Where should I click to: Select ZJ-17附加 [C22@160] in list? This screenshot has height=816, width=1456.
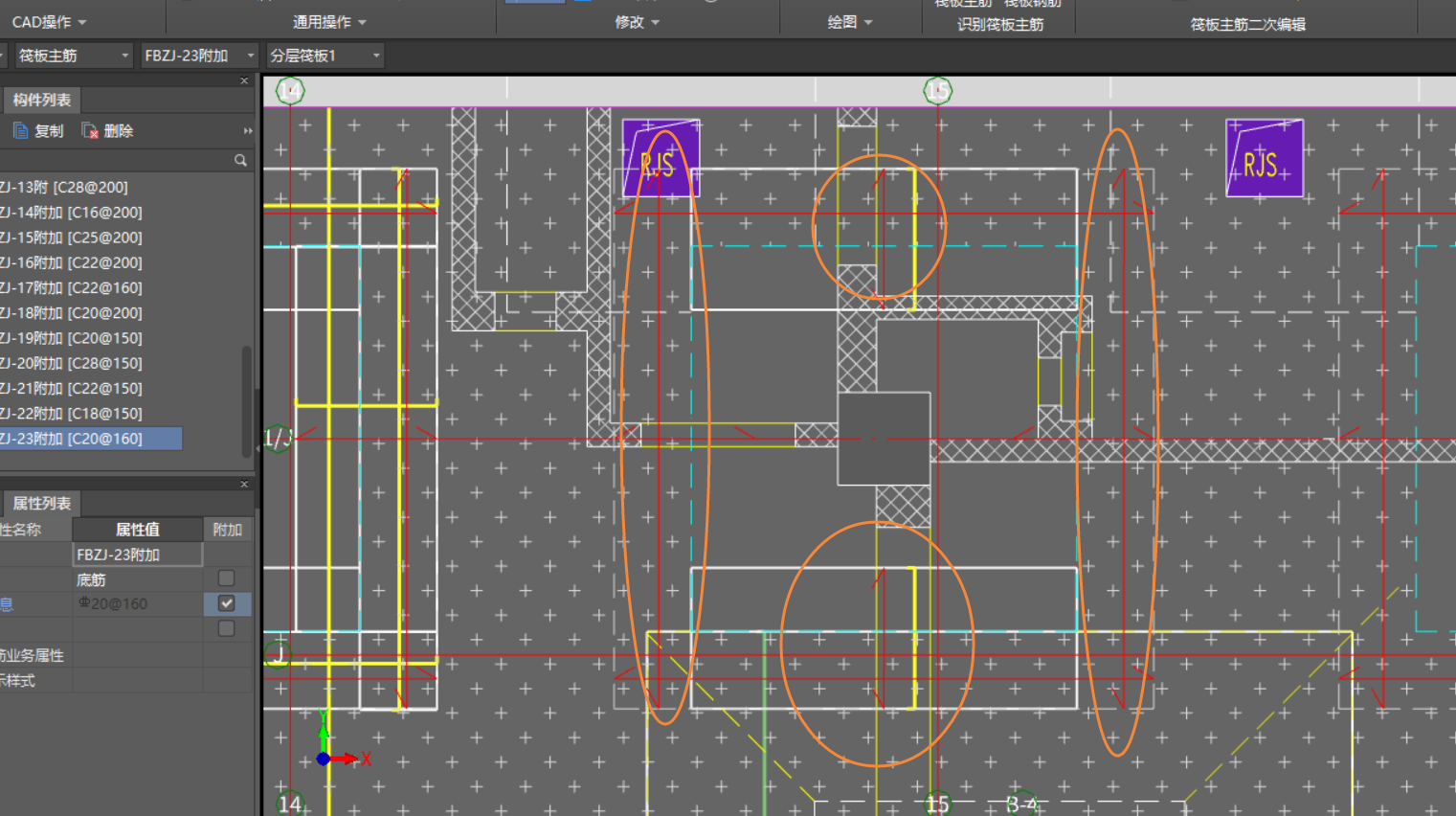point(71,287)
